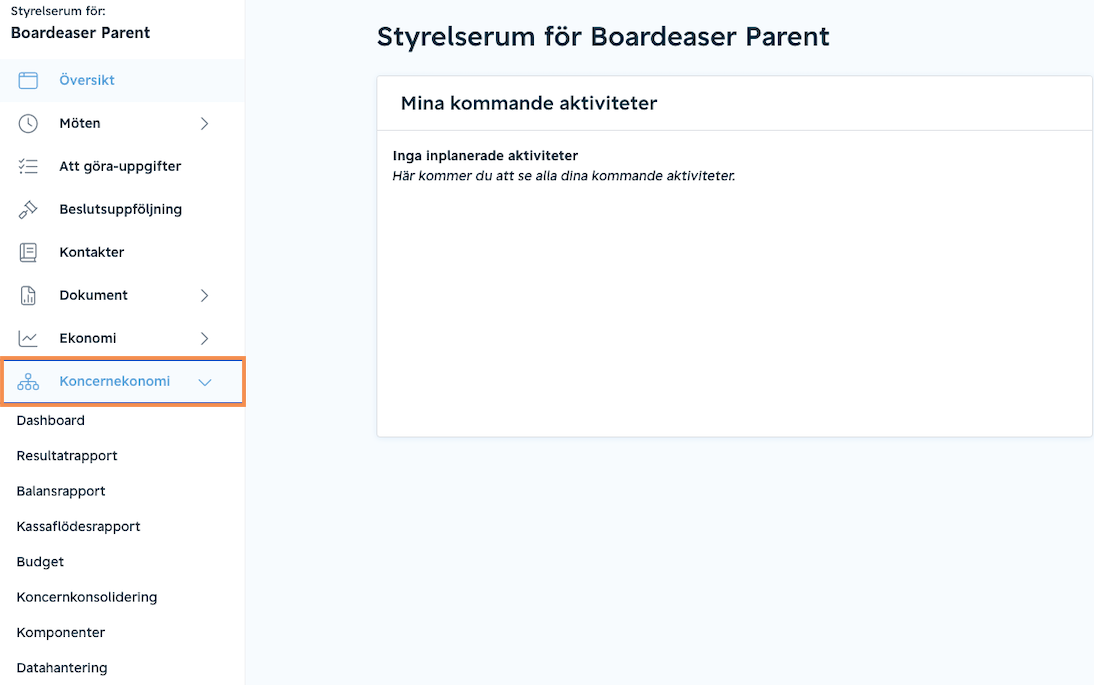Click the Koncernekonomi hierarchy icon
Viewport: 1094px width, 685px height.
coord(28,382)
